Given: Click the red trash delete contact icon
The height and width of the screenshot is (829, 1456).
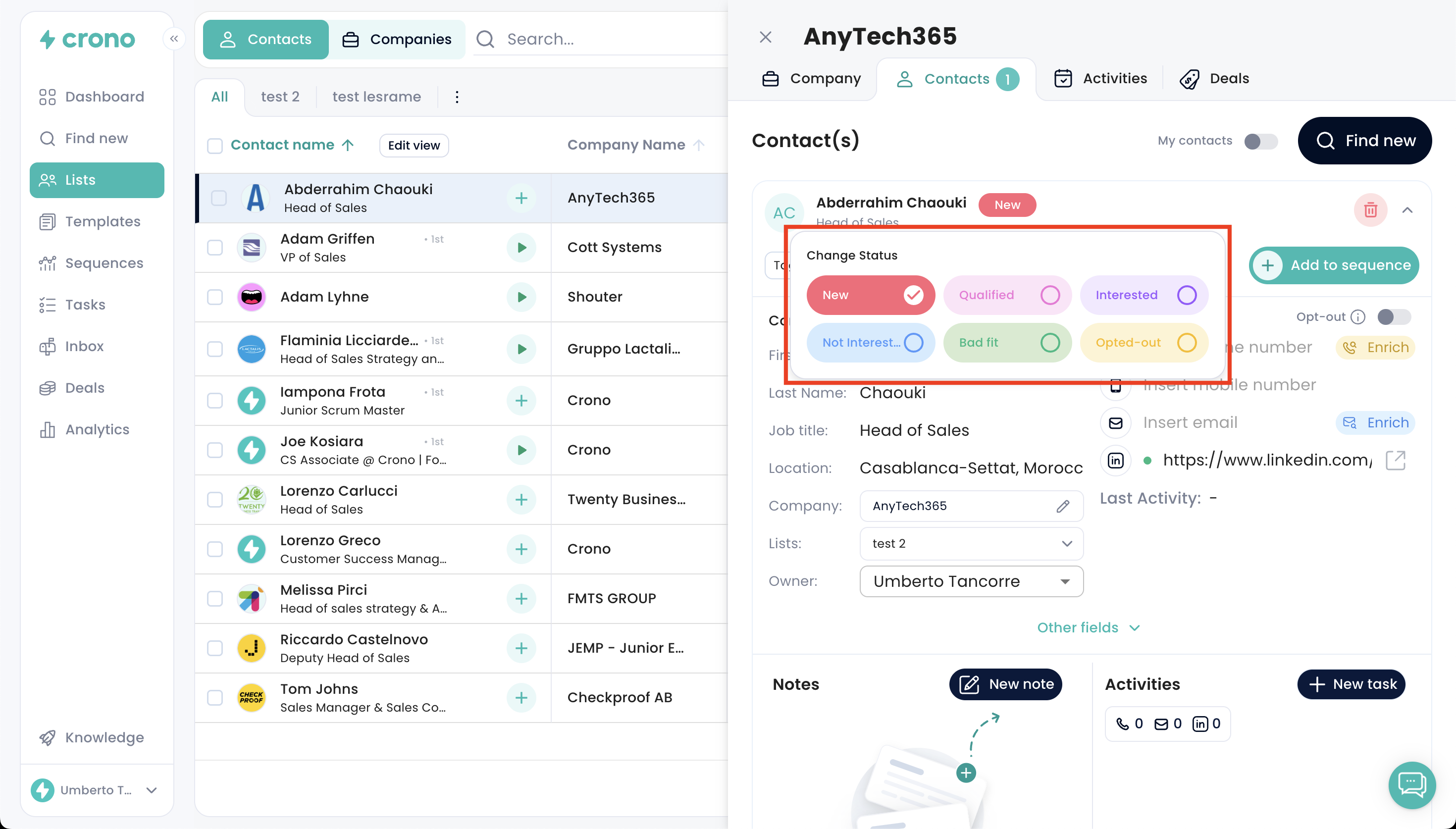Looking at the screenshot, I should (x=1370, y=210).
